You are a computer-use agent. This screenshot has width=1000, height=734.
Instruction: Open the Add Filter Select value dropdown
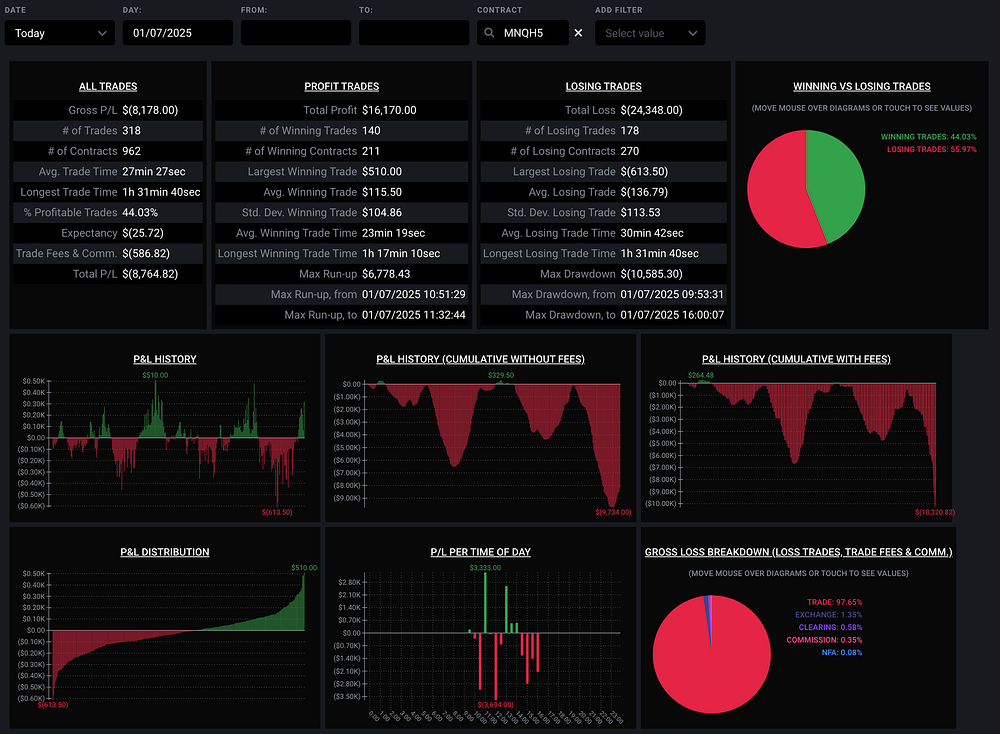tap(650, 33)
